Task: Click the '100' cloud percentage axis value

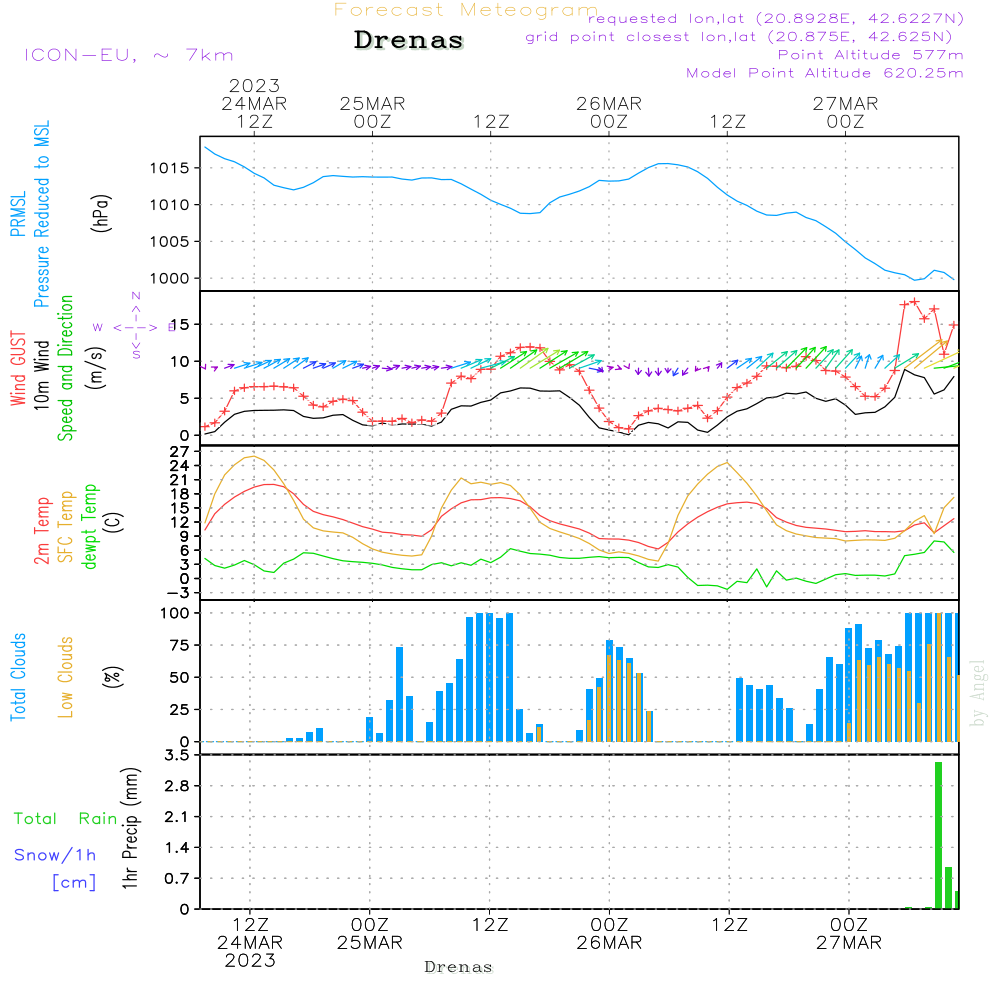Action: (x=174, y=613)
